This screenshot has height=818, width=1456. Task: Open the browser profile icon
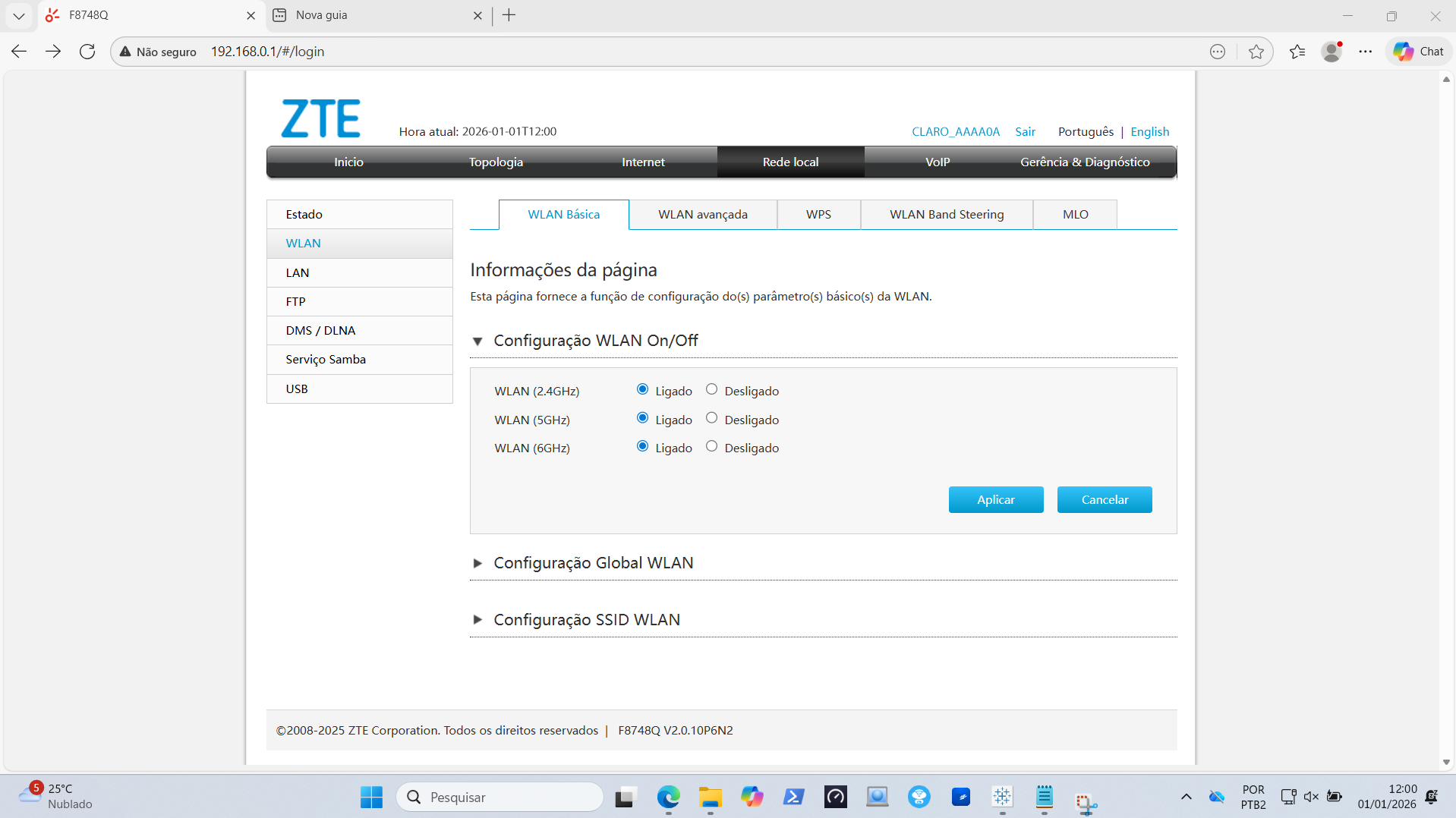(1332, 51)
